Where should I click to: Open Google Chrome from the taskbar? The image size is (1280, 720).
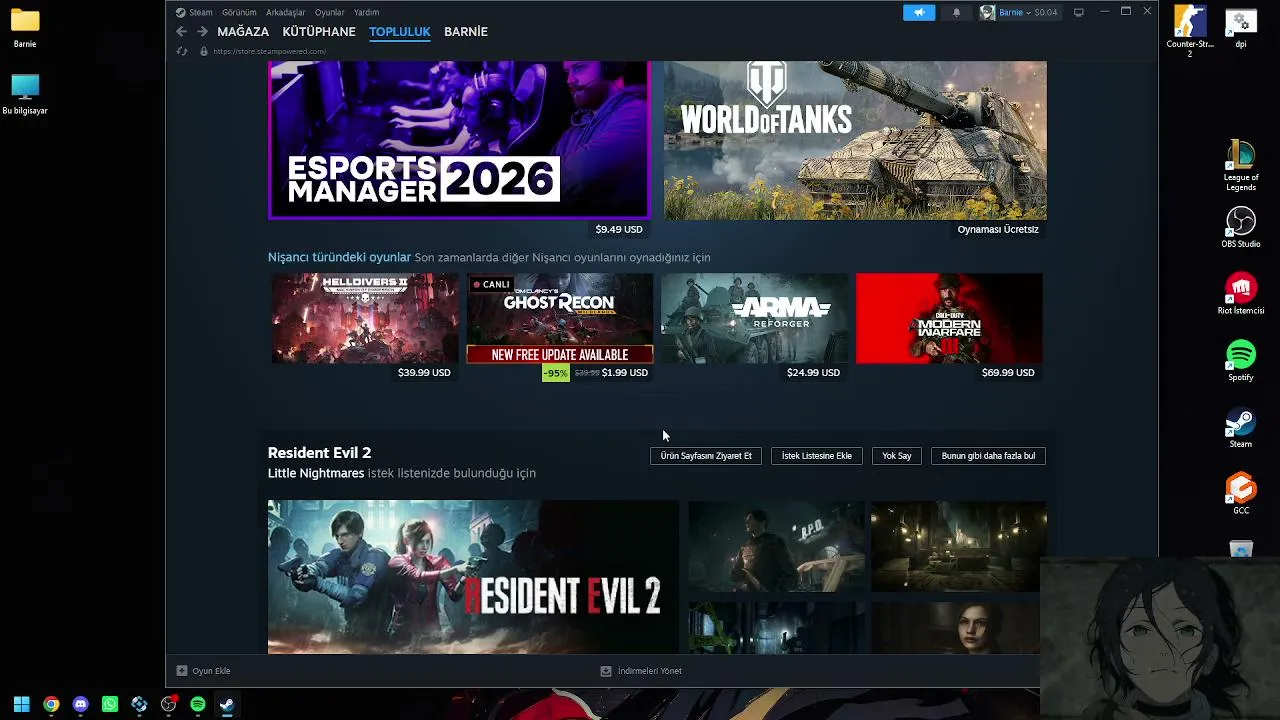(x=51, y=704)
